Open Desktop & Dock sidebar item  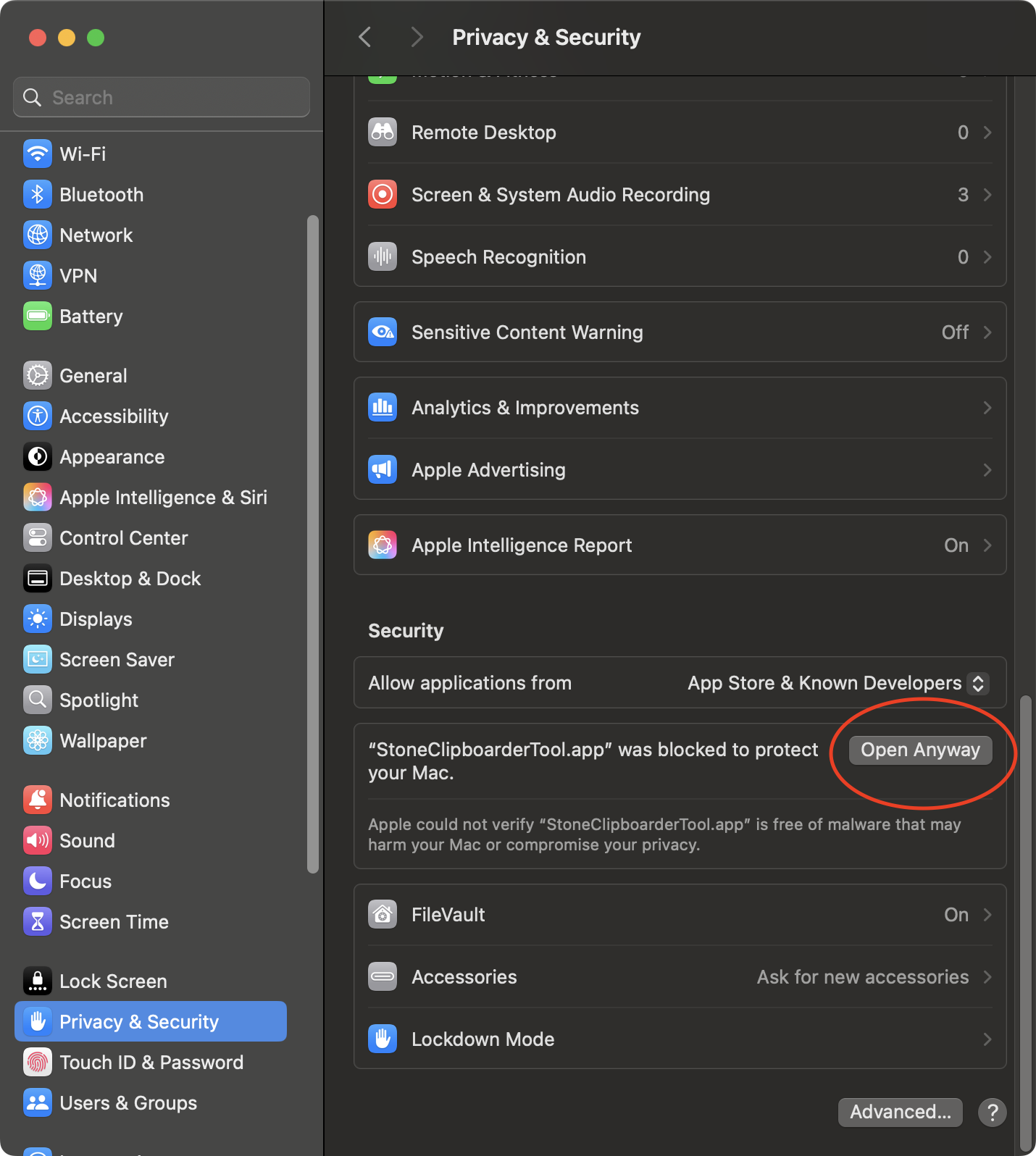tap(151, 578)
